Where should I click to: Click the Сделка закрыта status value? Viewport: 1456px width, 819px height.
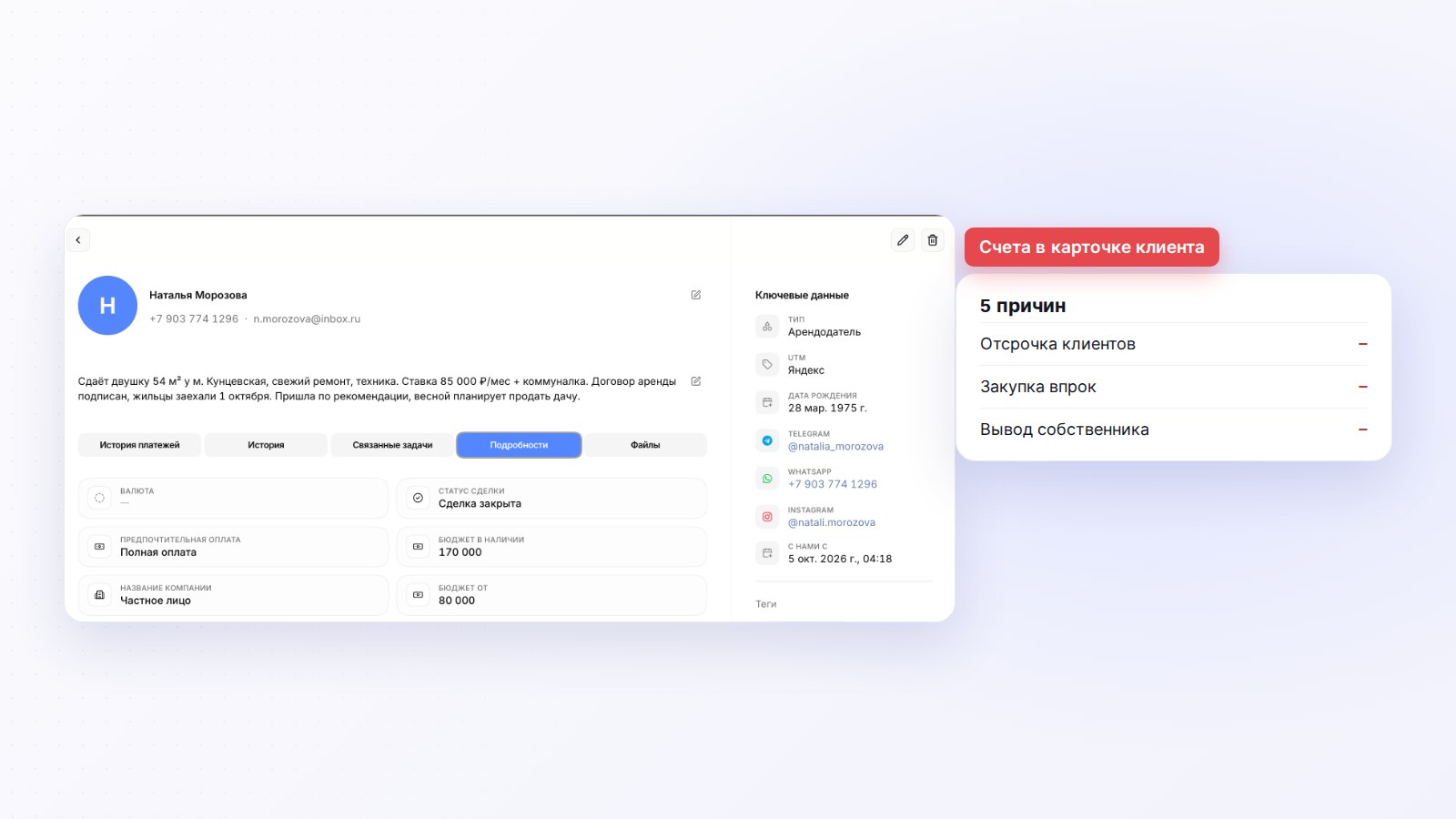(480, 504)
